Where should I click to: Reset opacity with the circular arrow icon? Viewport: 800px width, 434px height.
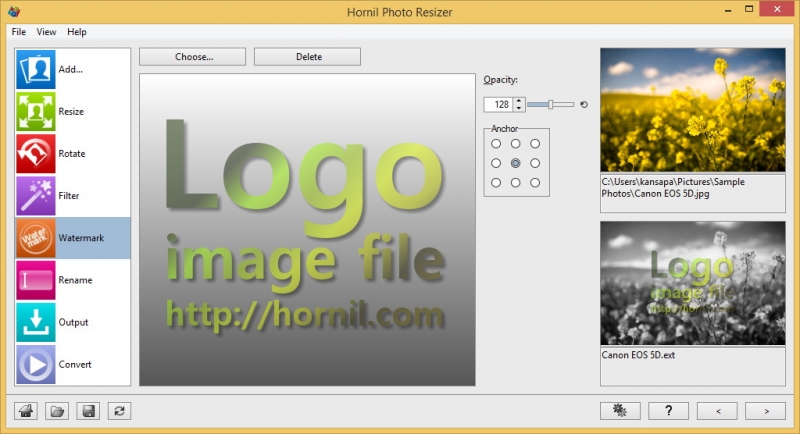[x=584, y=105]
